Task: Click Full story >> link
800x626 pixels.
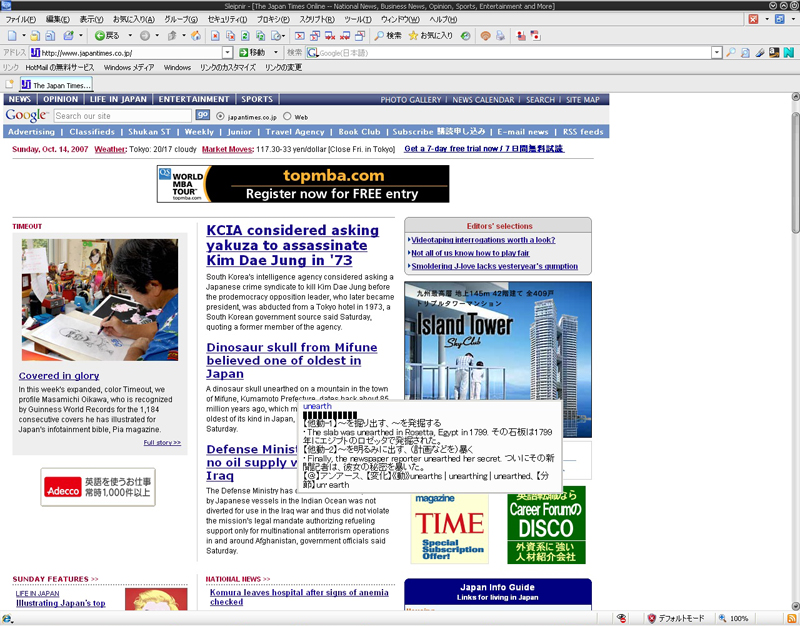Action: point(162,443)
